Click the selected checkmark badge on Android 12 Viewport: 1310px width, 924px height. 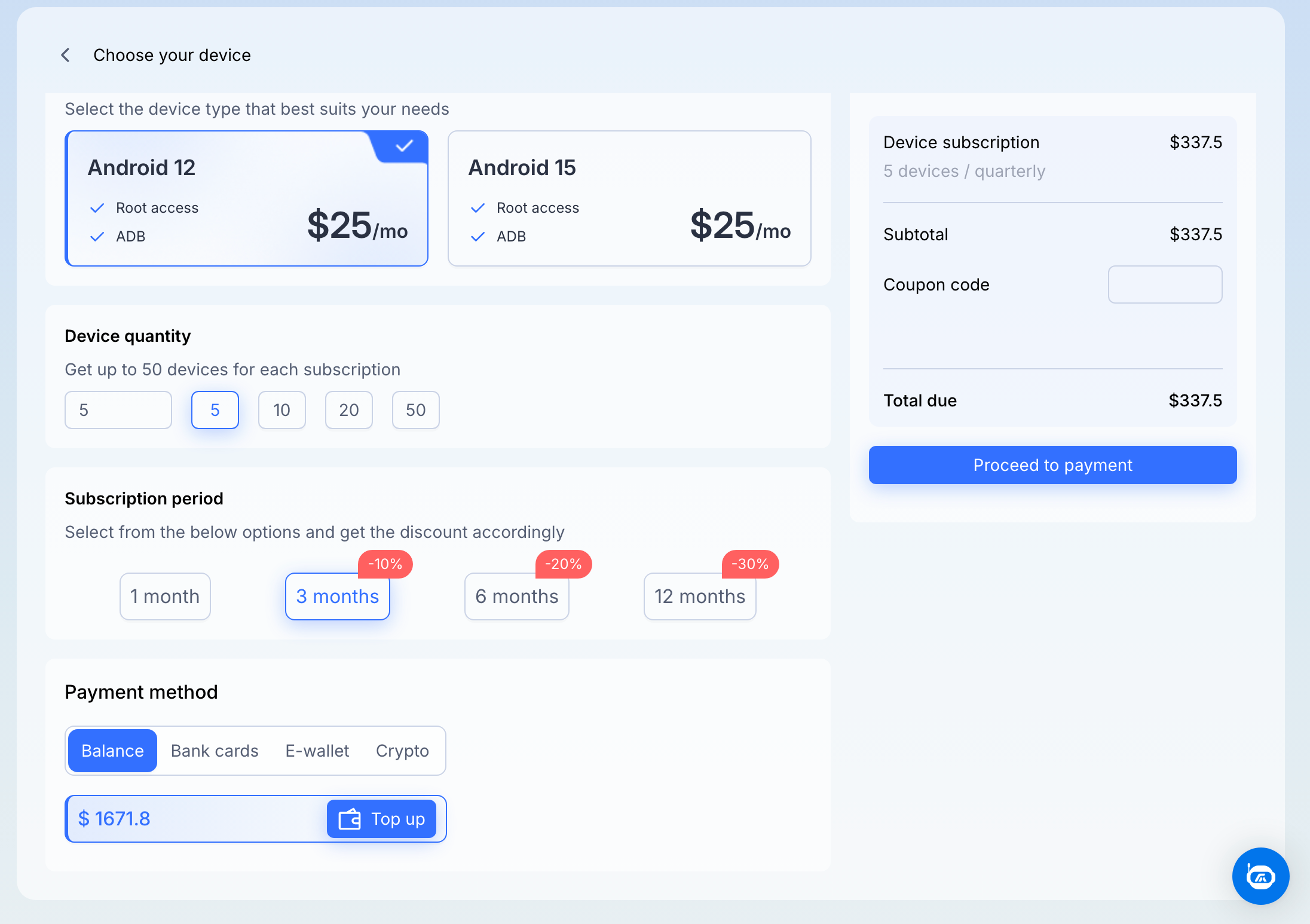coord(404,145)
